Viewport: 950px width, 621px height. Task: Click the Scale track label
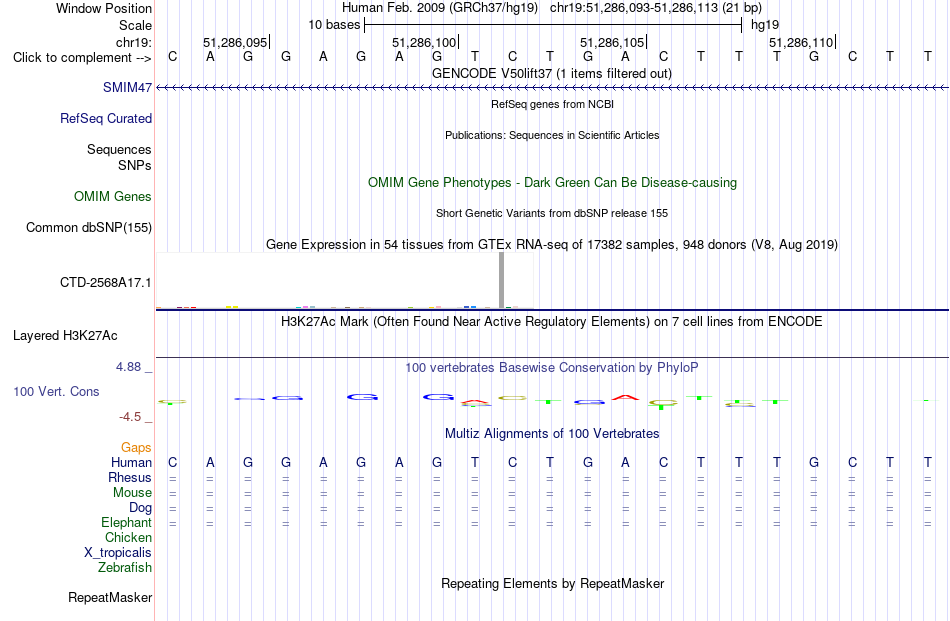(135, 25)
